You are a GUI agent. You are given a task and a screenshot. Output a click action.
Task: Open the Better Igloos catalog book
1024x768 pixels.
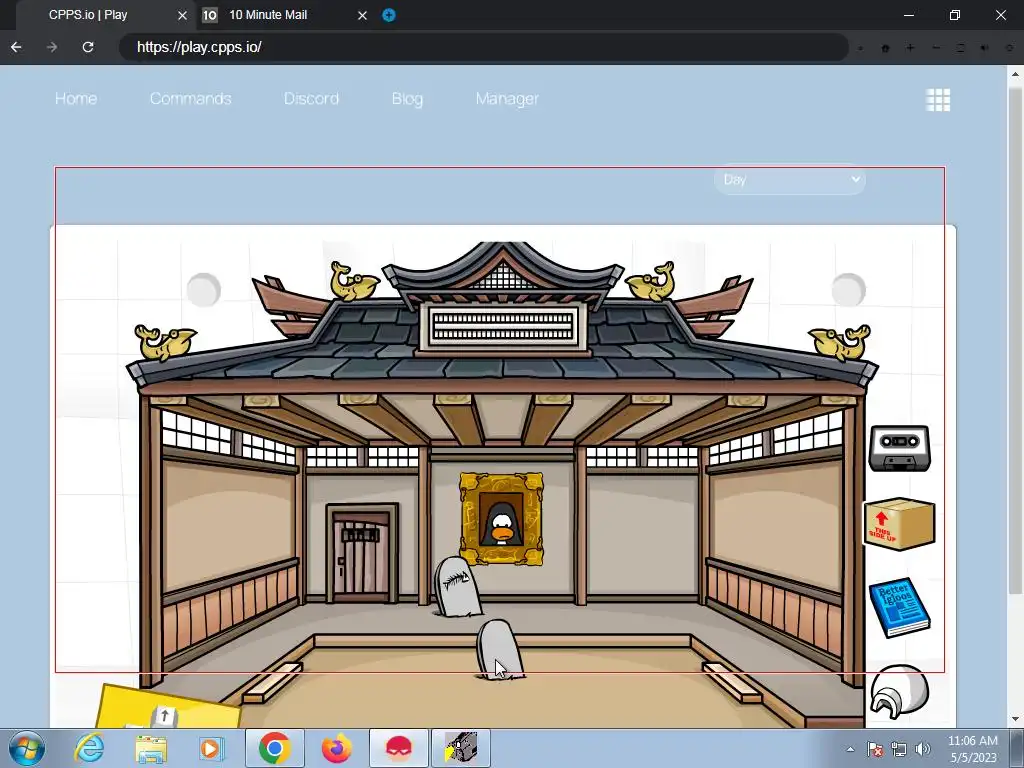[899, 607]
